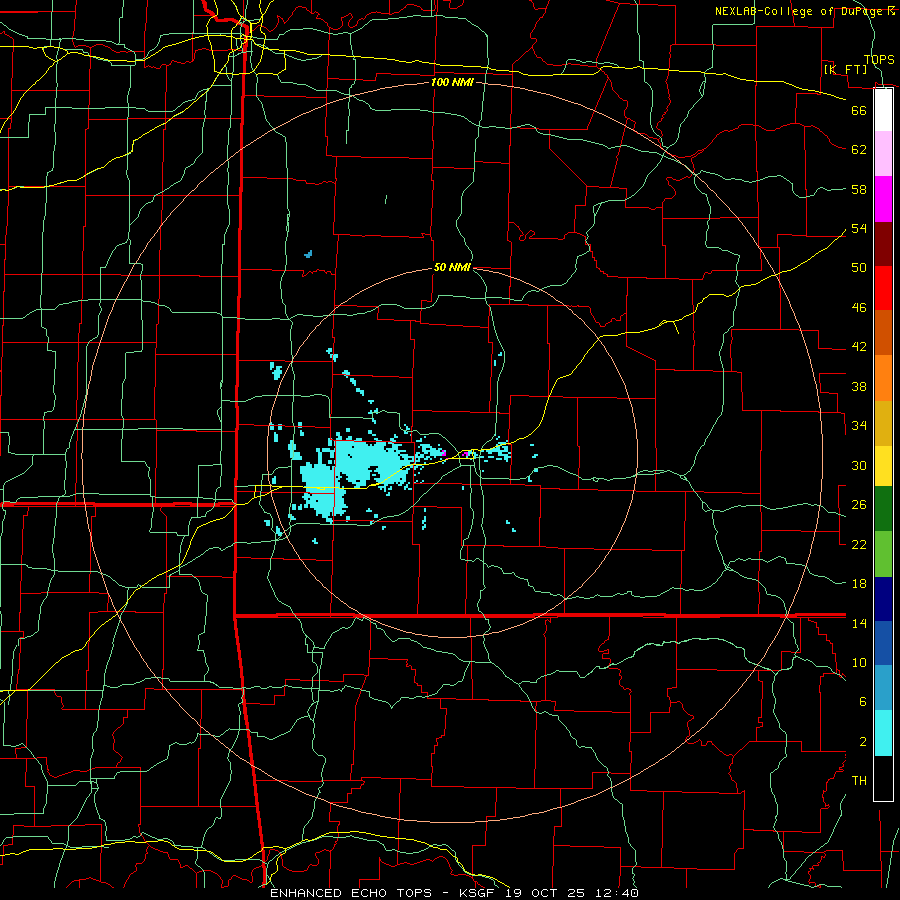Select the bright red legend swatch

tap(883, 288)
